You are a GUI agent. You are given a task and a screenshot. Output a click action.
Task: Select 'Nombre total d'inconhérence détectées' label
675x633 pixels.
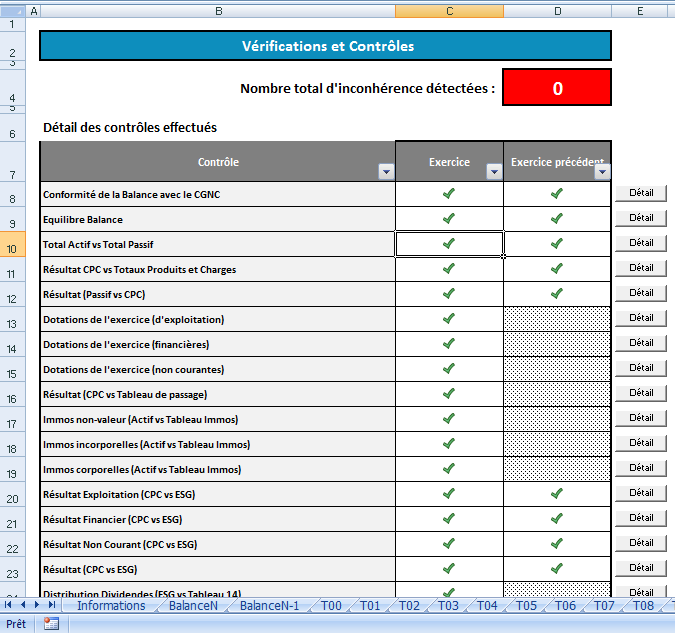[368, 88]
